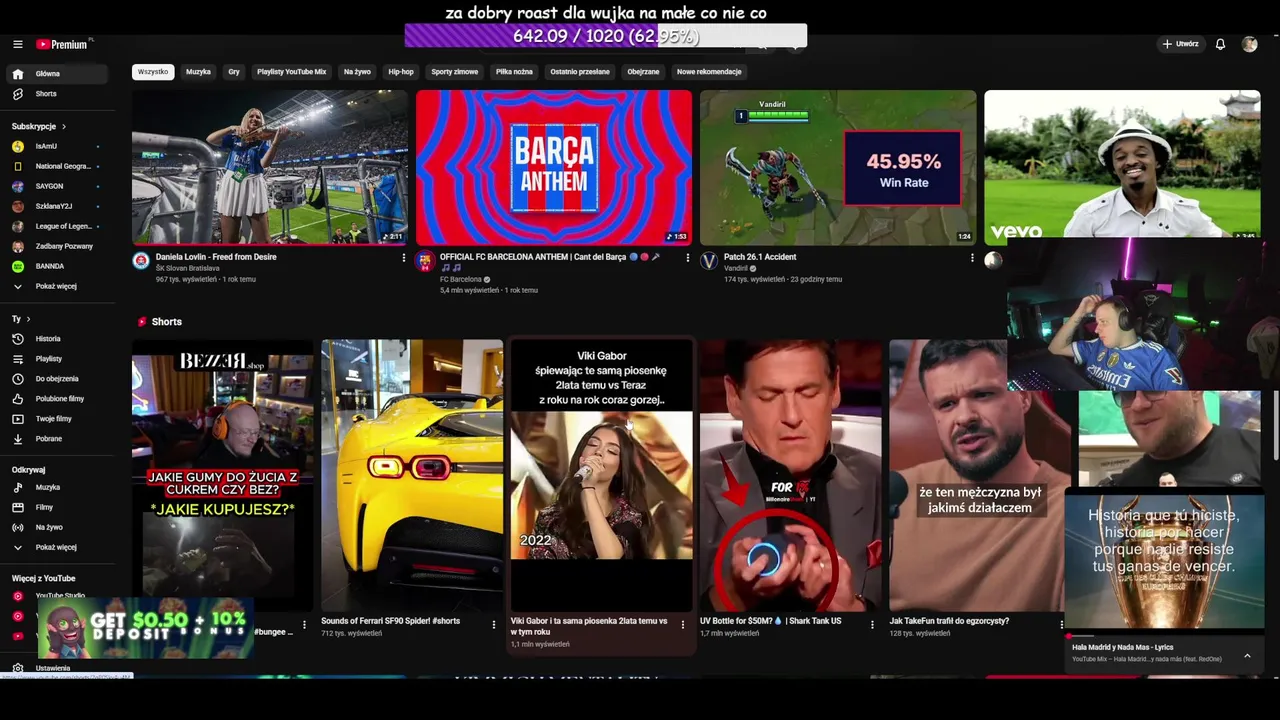Open IsAmU channel subscription
This screenshot has width=1280, height=720.
[57, 147]
